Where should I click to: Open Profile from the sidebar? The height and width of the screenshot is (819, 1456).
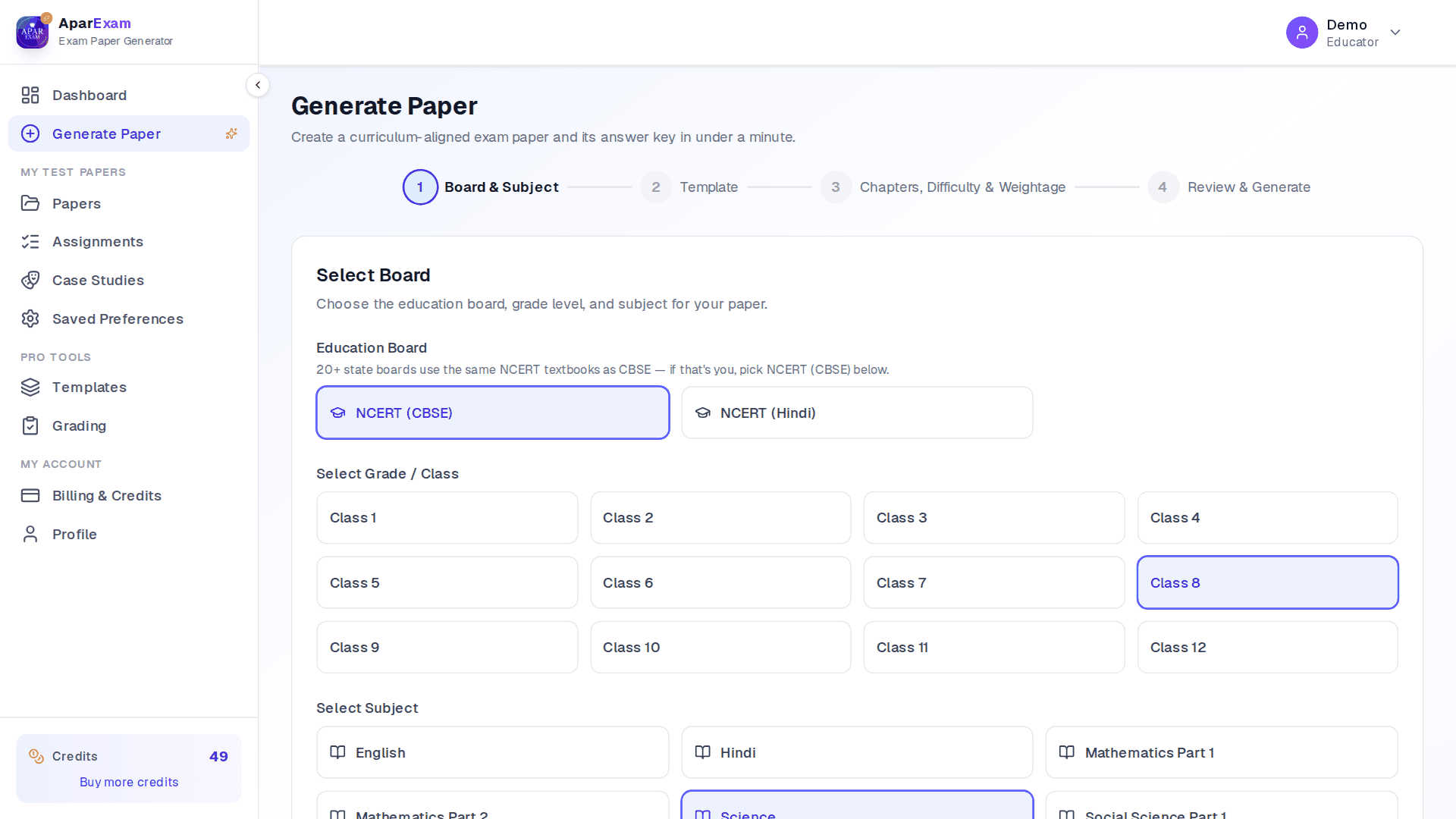129,534
